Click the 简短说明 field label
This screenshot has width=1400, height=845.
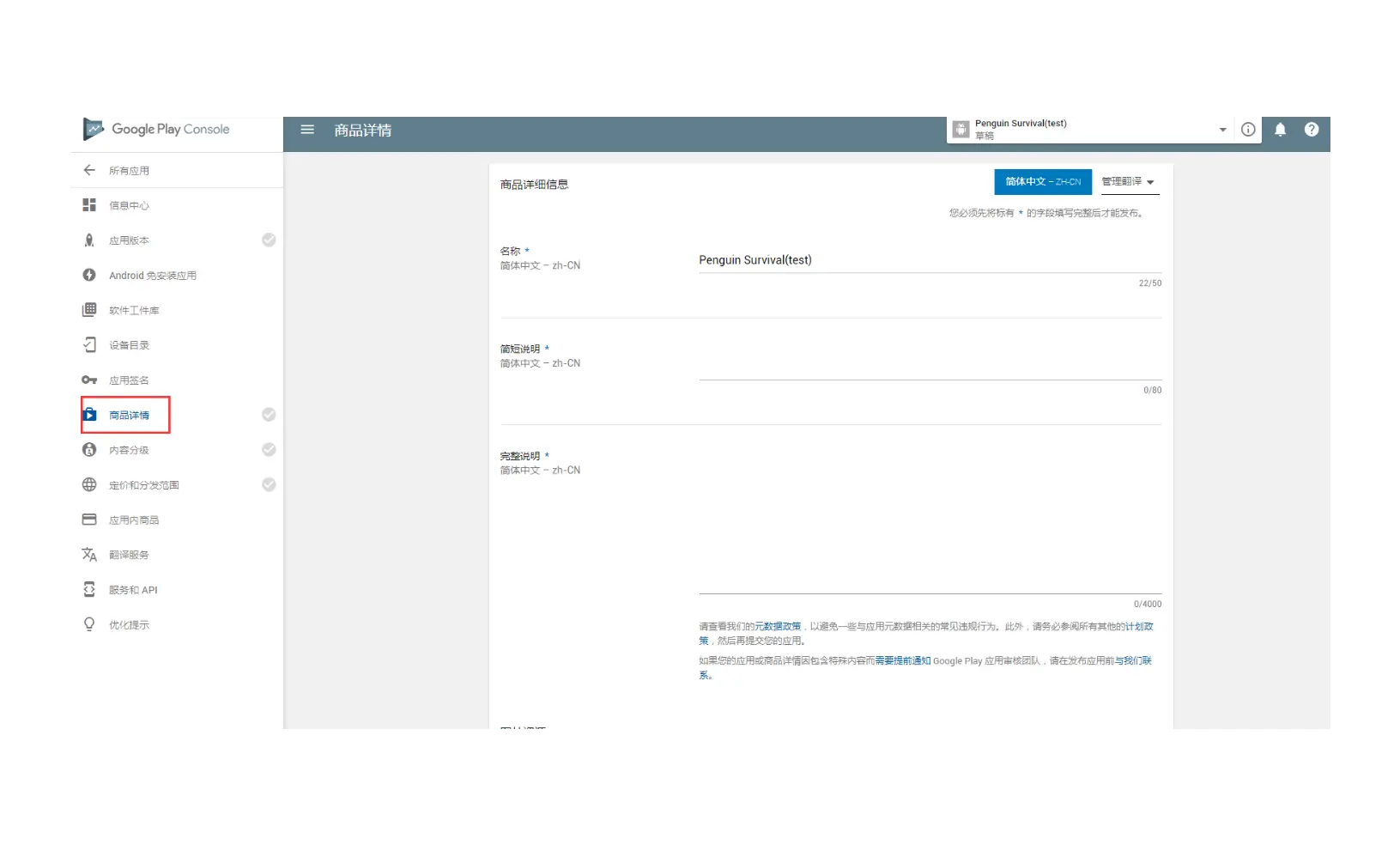click(520, 349)
